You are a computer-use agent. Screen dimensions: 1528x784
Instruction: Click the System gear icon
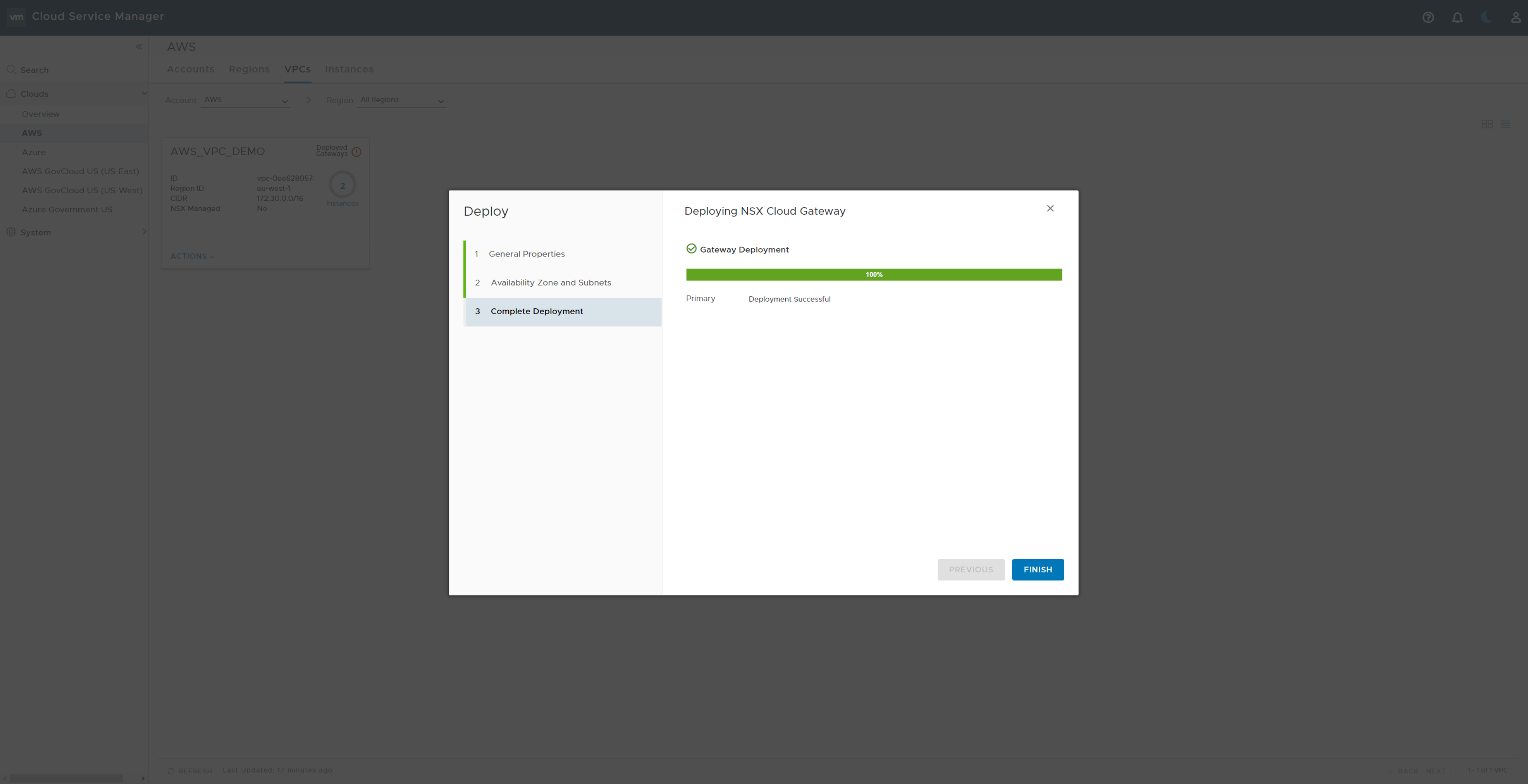coord(11,232)
